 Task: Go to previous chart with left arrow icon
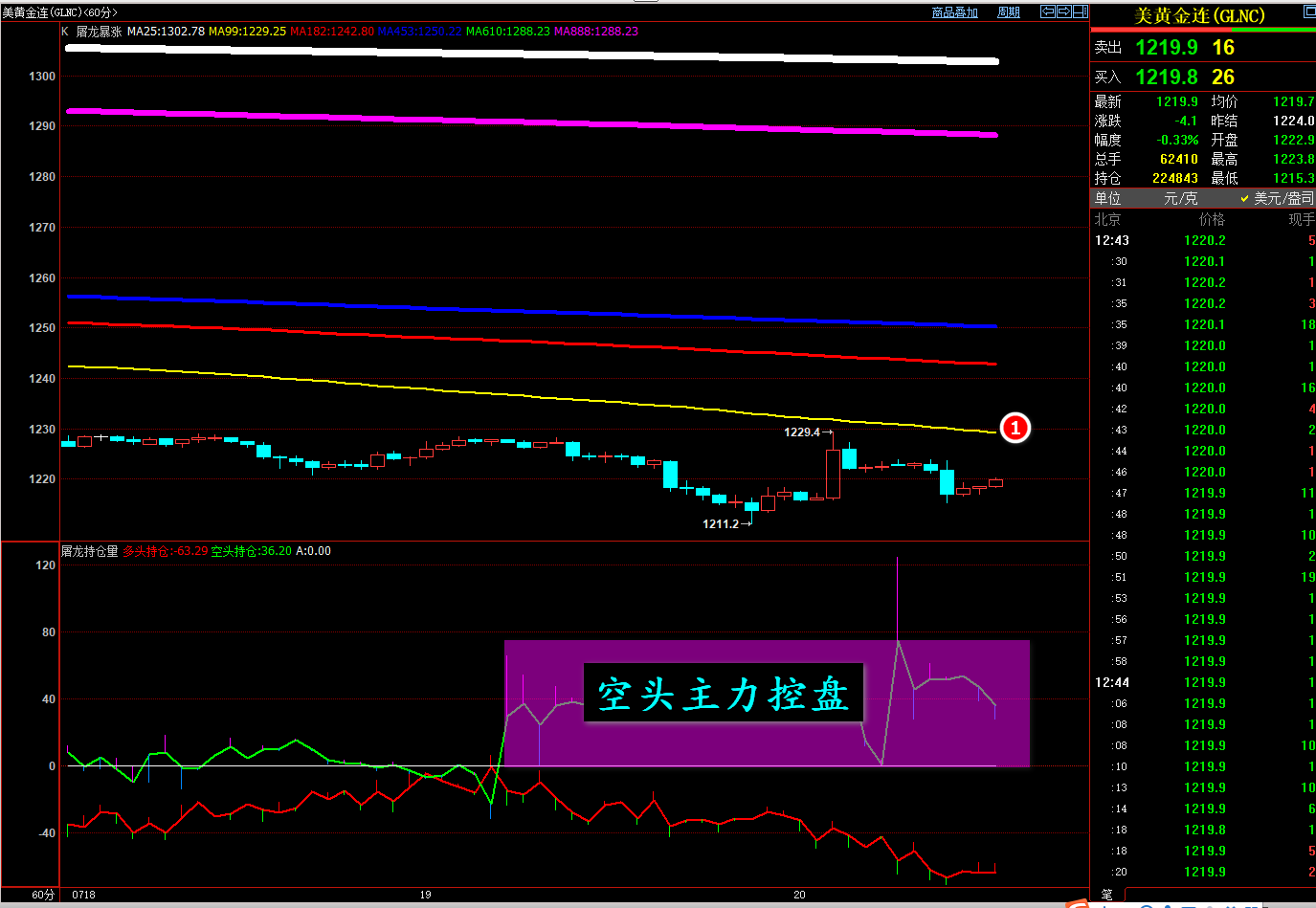click(x=1048, y=11)
